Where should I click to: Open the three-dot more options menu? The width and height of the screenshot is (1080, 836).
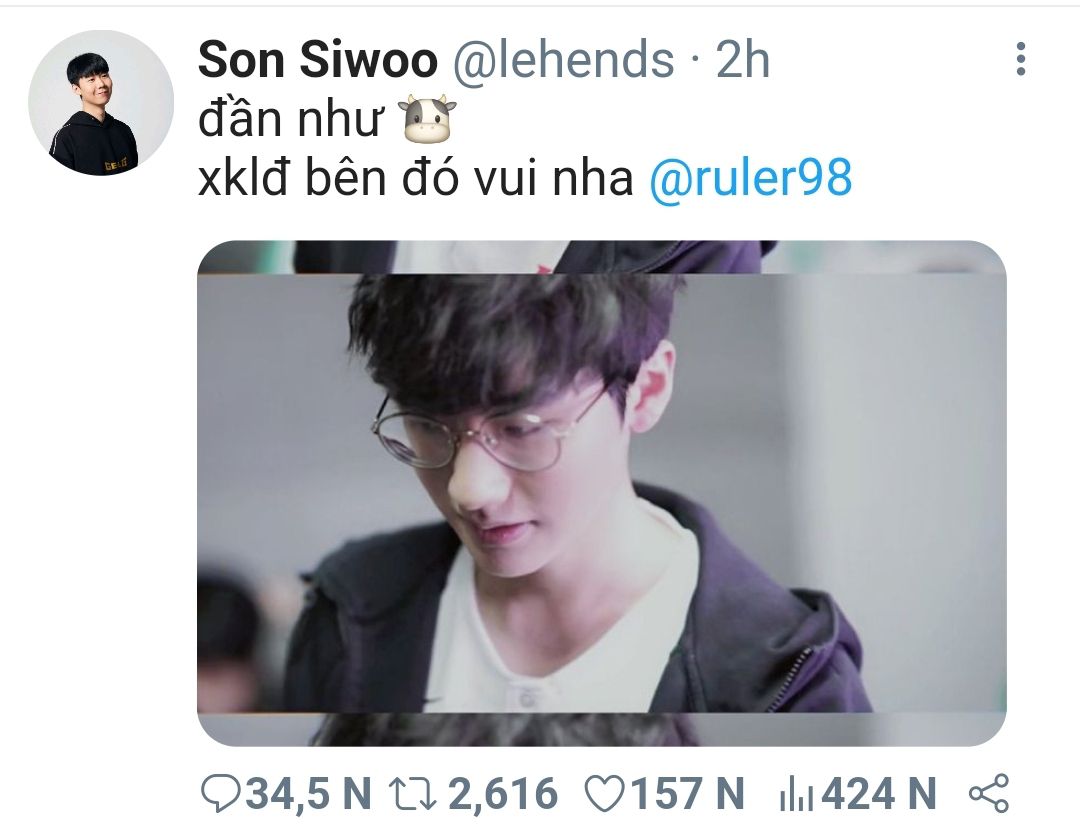pyautogui.click(x=1021, y=59)
